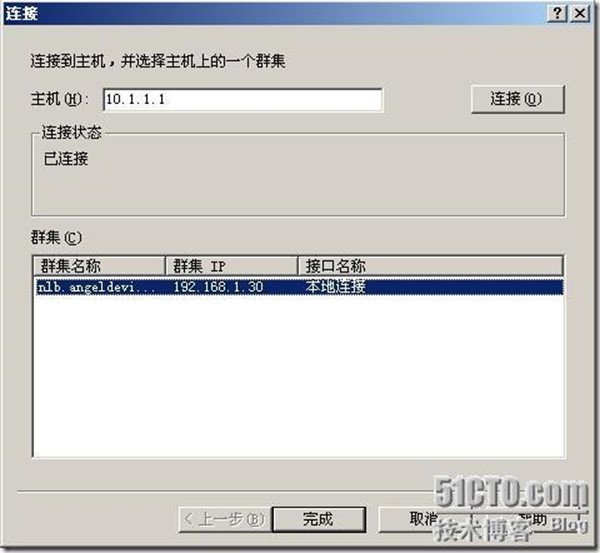Screen dimensions: 600x553
Task: Click the 连接(O) connect button
Action: click(x=517, y=99)
